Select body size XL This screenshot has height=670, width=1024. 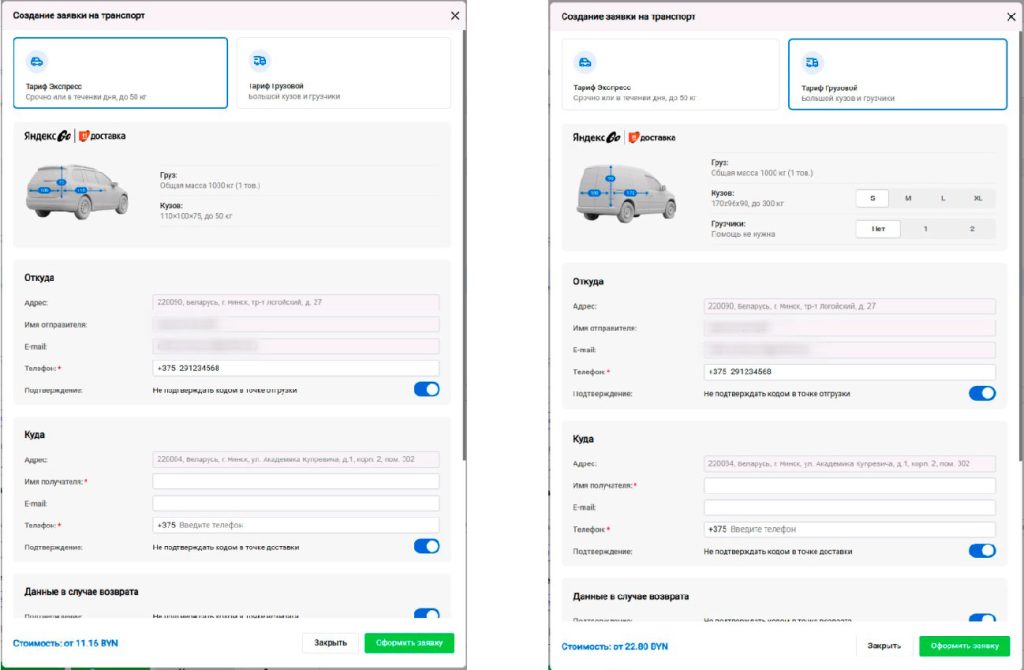point(978,198)
